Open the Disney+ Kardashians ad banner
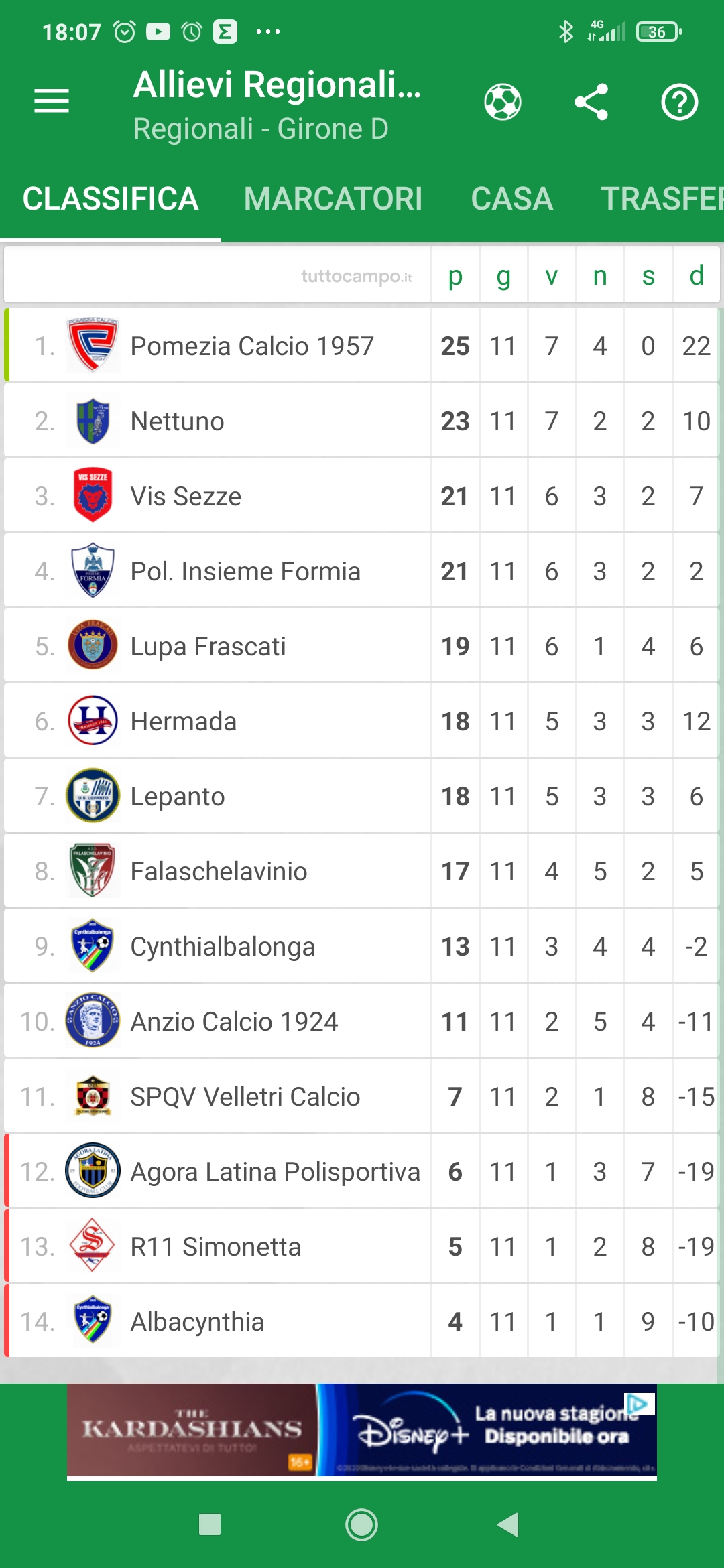 coord(361,1430)
